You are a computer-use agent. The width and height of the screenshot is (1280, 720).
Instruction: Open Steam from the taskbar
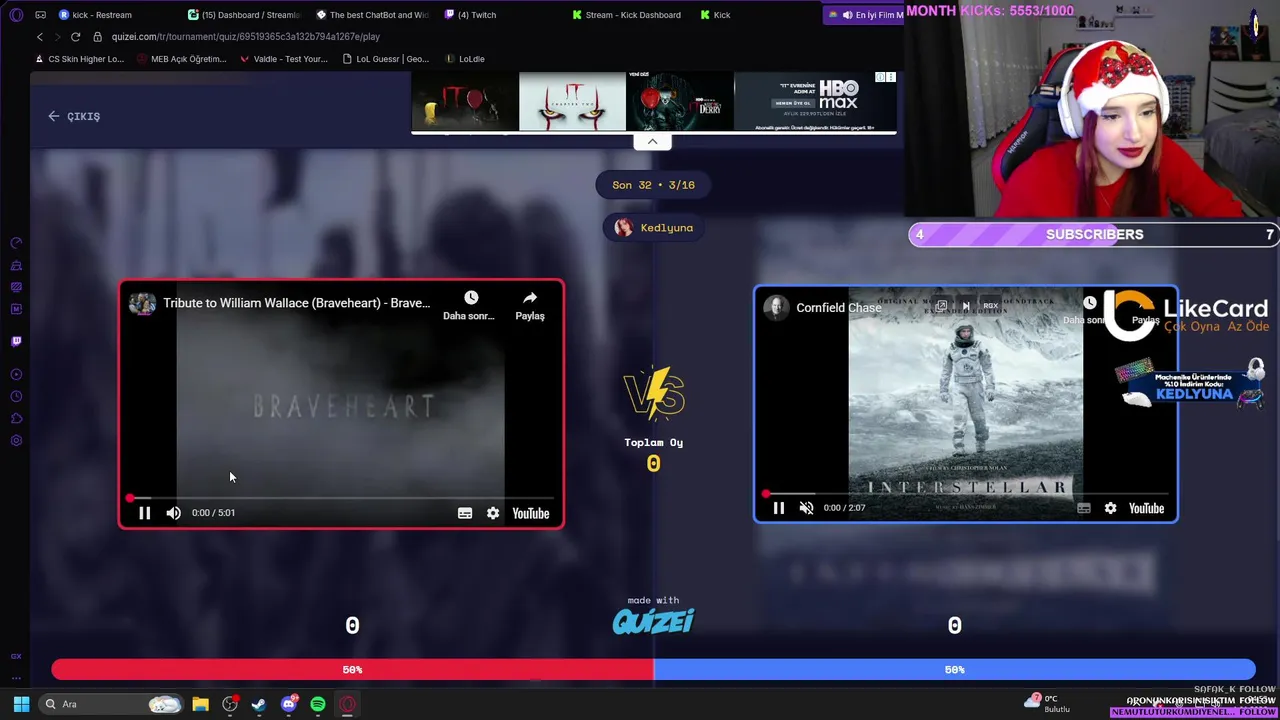(x=259, y=704)
